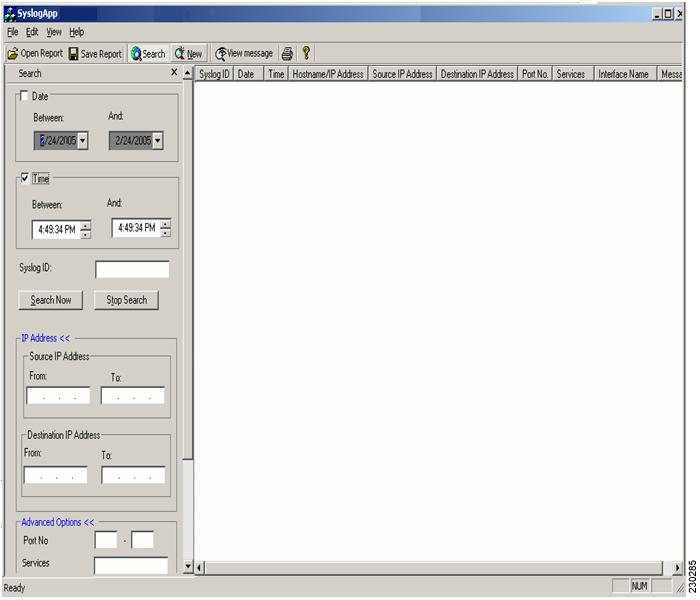Click the results horizontal scrollbar thumb
Viewport: 700px width, 600px height.
434,568
